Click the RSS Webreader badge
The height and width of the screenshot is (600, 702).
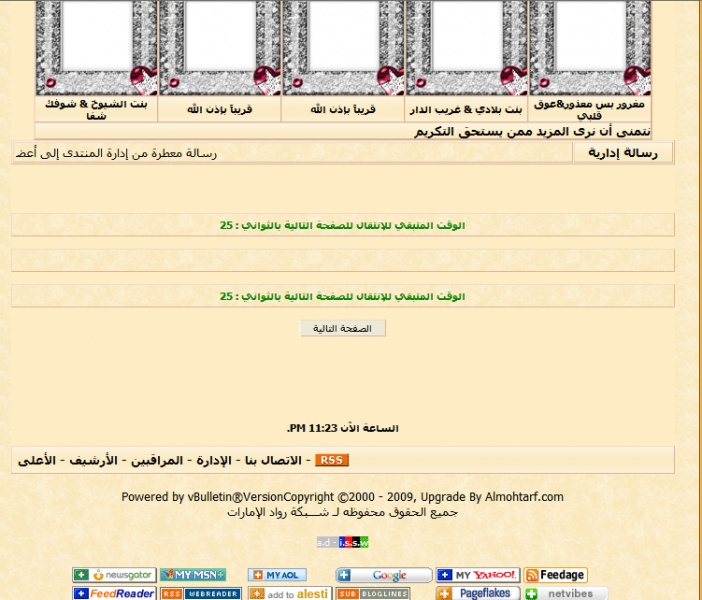(x=201, y=593)
